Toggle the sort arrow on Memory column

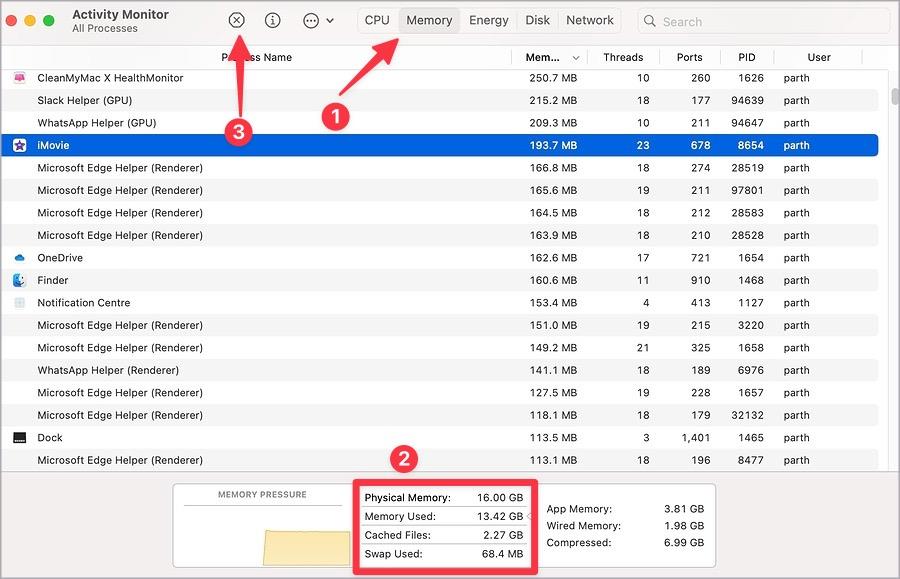[x=576, y=58]
